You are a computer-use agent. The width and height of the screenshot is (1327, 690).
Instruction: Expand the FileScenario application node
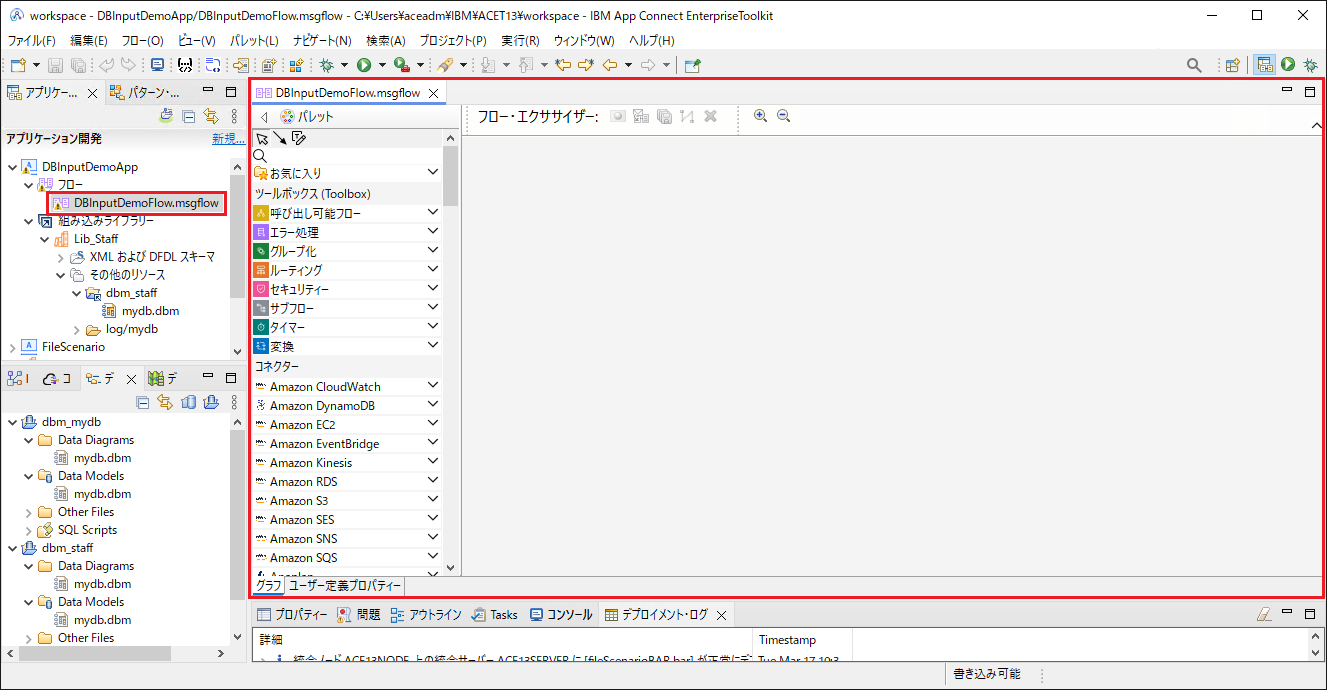point(12,347)
